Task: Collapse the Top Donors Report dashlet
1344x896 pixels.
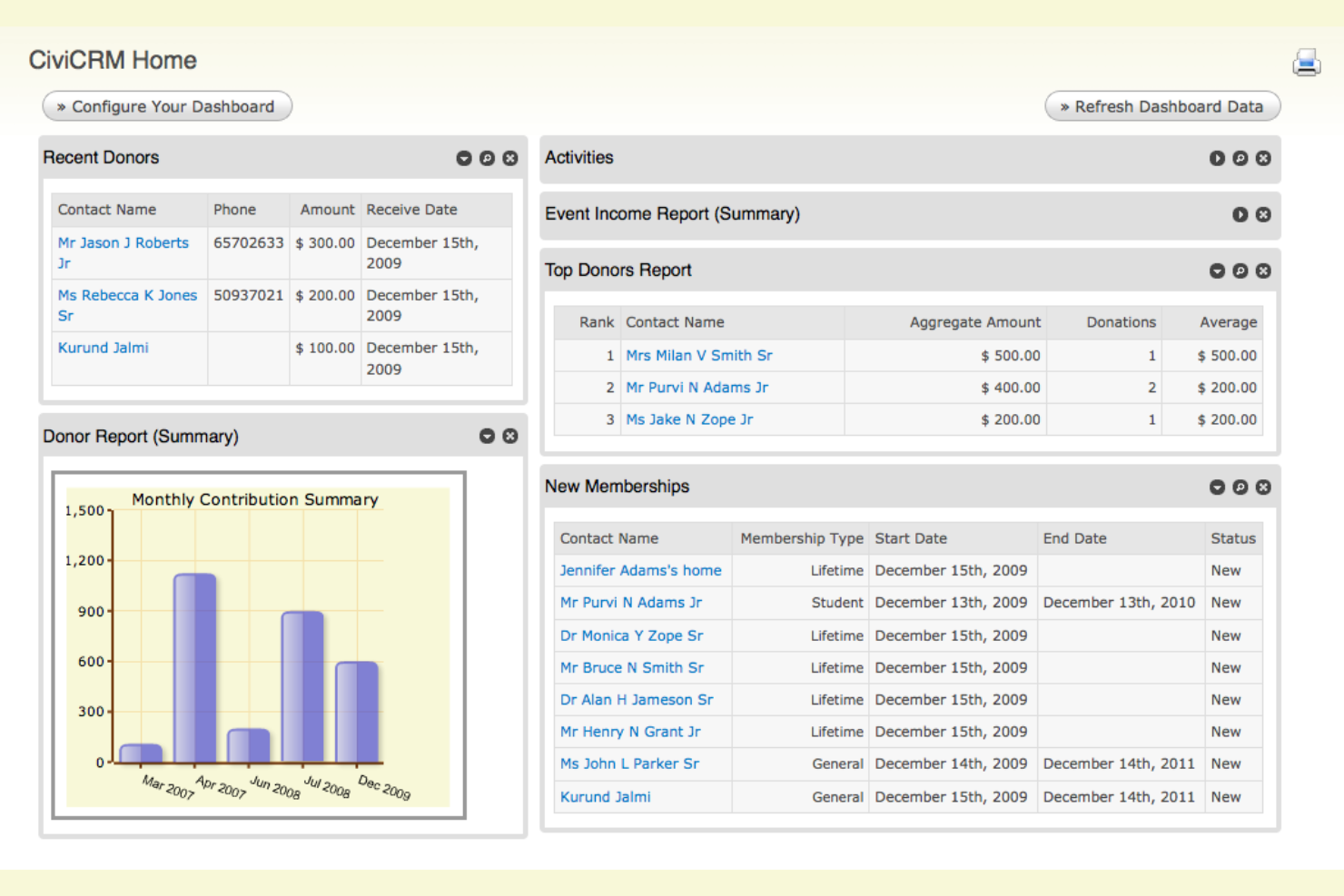Action: (x=1217, y=271)
